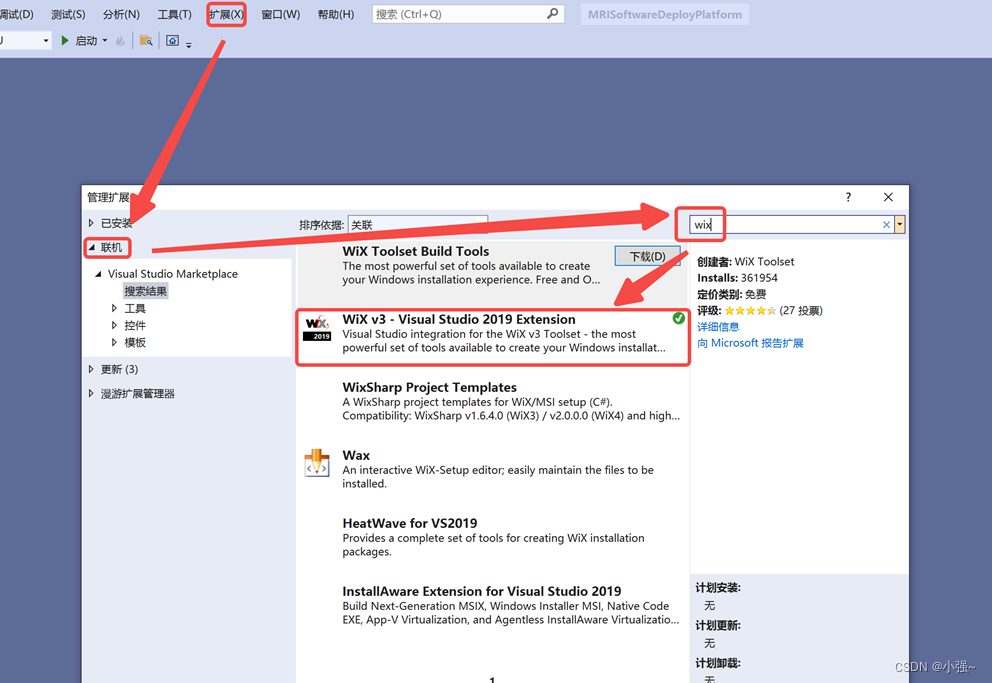Viewport: 992px width, 683px height.
Task: Expand the 漫游扩展管理器 category
Action: coord(91,393)
